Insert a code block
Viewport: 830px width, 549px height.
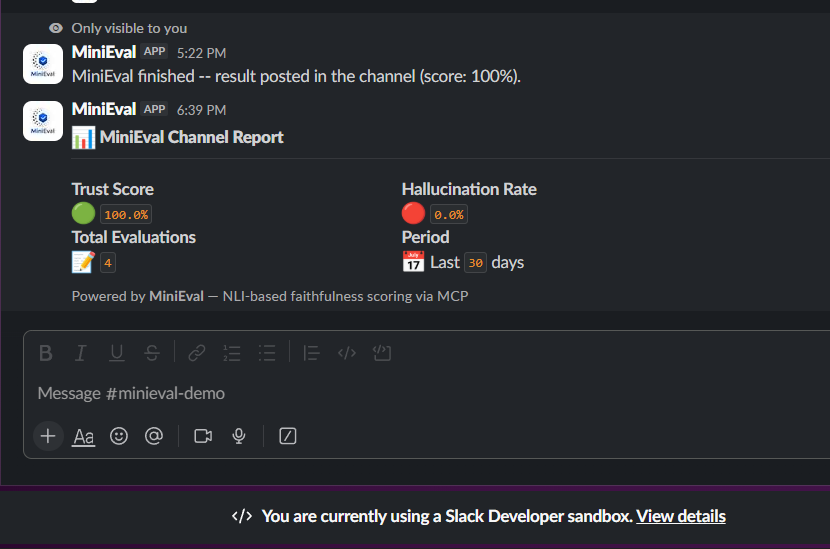click(382, 353)
